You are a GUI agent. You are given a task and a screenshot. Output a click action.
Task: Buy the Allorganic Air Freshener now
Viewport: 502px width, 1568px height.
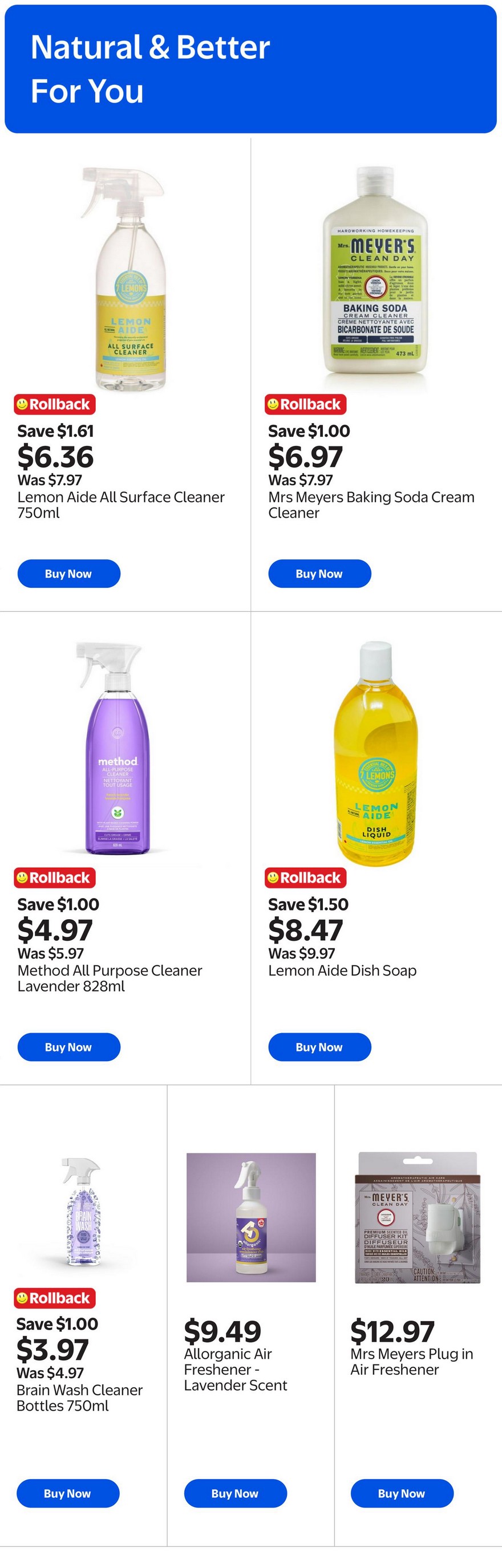[x=235, y=1493]
